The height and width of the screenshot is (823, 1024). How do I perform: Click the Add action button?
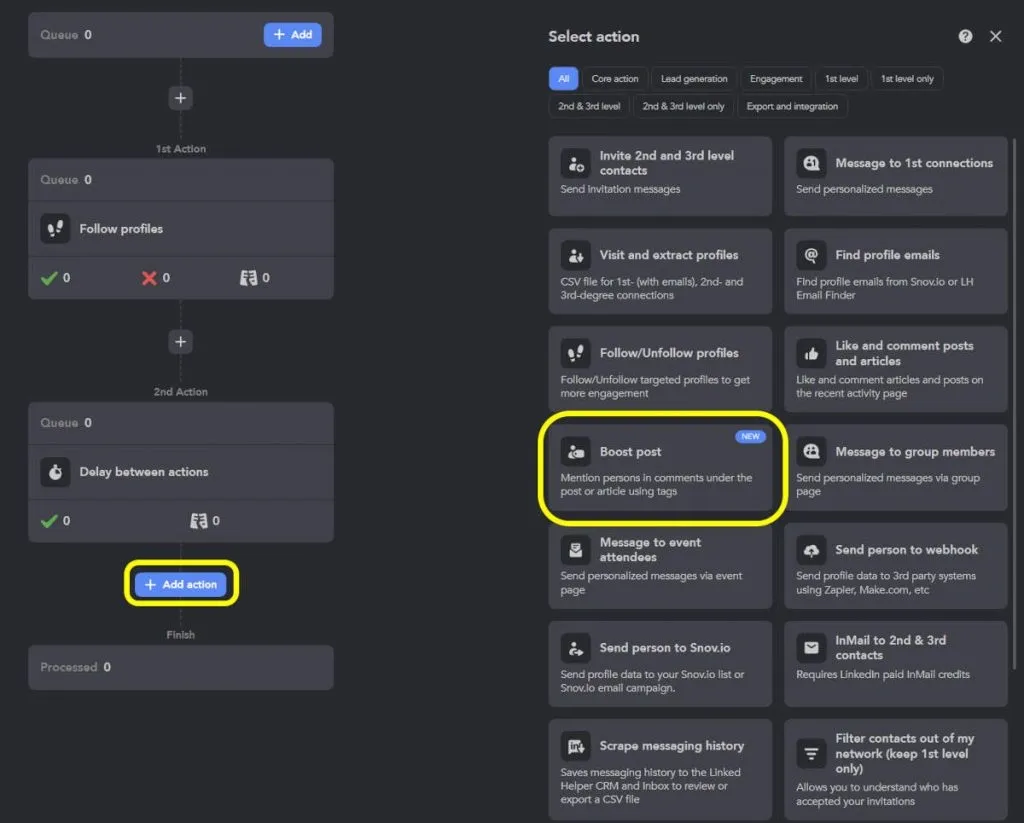click(181, 584)
